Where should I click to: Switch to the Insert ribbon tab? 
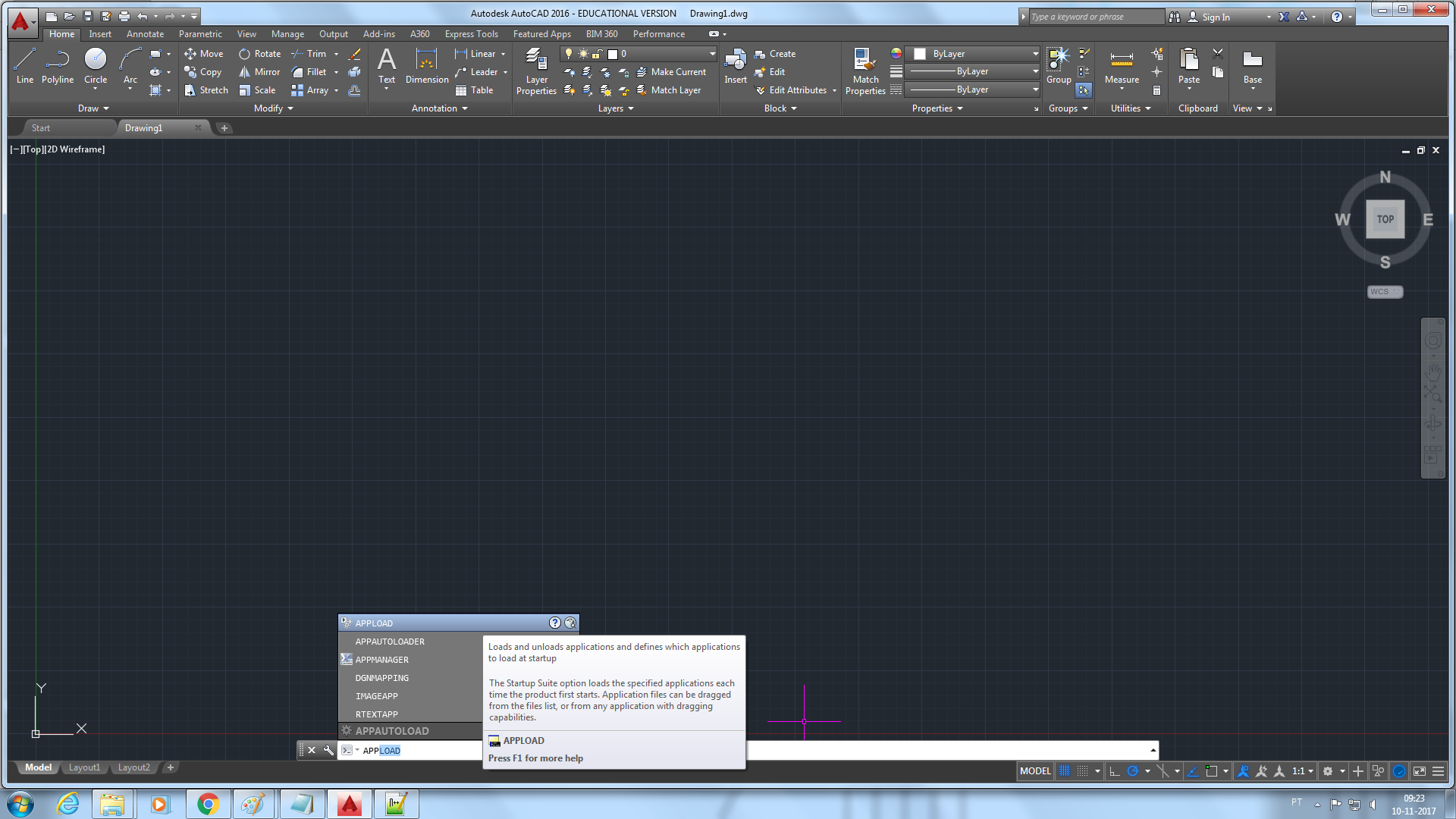click(x=100, y=34)
